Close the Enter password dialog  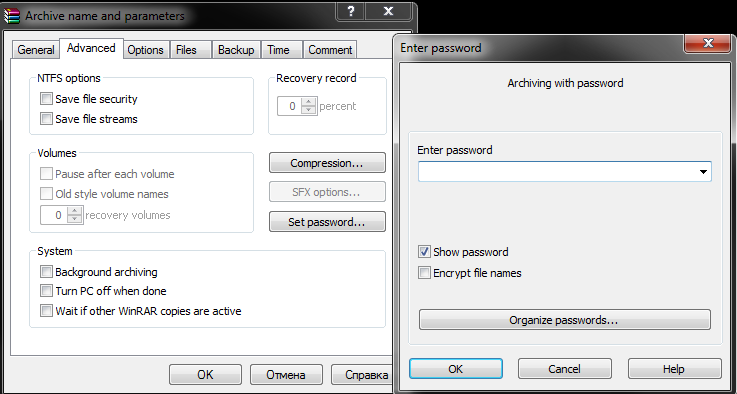708,44
